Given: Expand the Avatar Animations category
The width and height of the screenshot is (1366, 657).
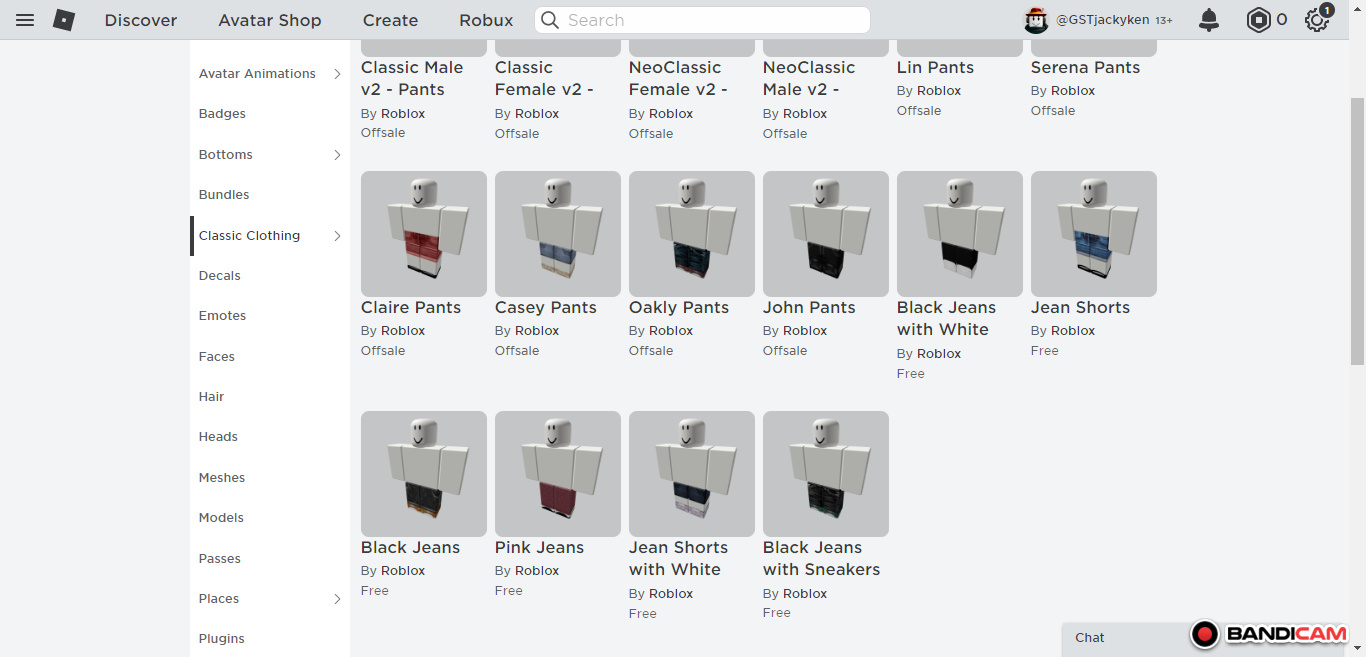Looking at the screenshot, I should pyautogui.click(x=337, y=74).
